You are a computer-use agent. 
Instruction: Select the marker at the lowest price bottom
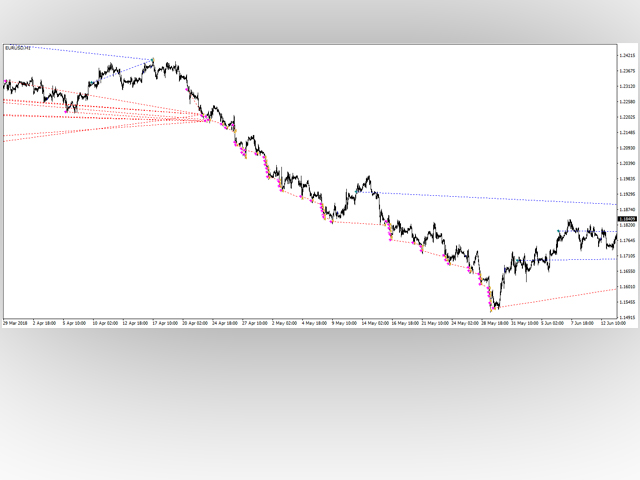[492, 309]
